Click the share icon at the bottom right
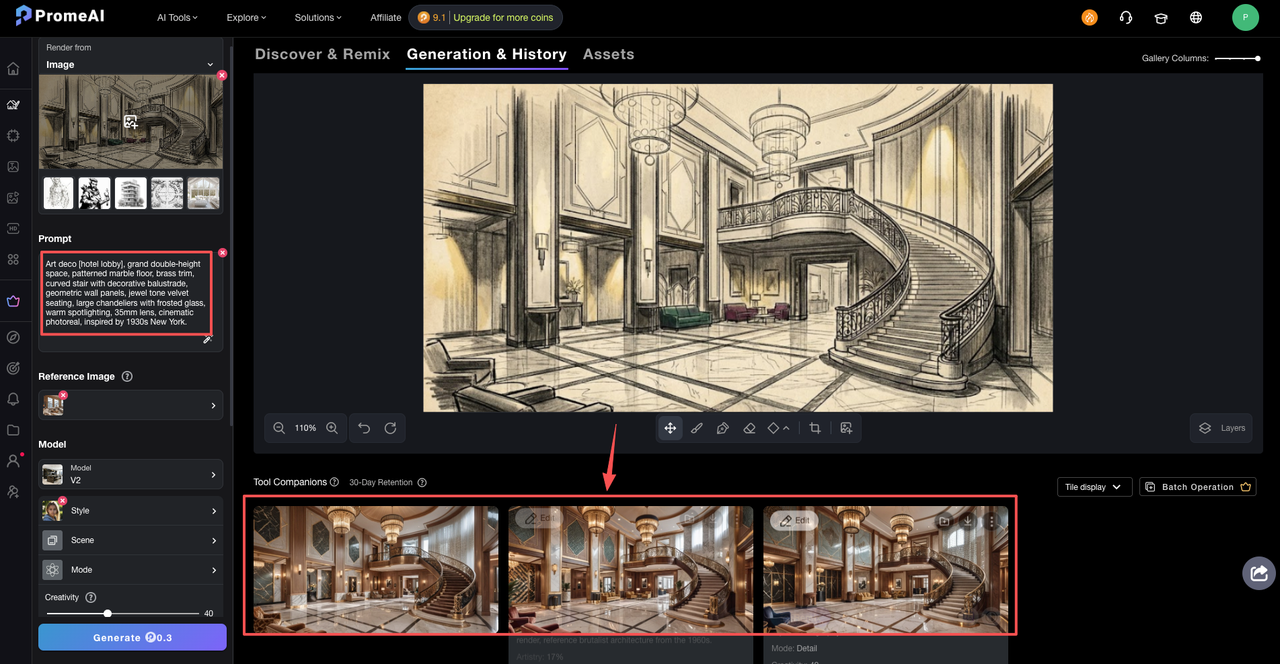The height and width of the screenshot is (664, 1280). tap(1258, 572)
